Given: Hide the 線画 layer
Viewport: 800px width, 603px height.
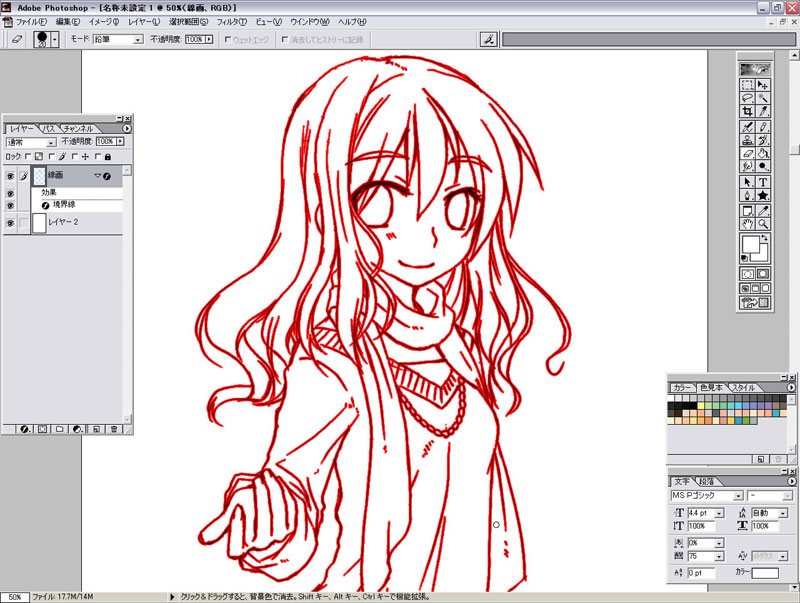Looking at the screenshot, I should (x=10, y=176).
